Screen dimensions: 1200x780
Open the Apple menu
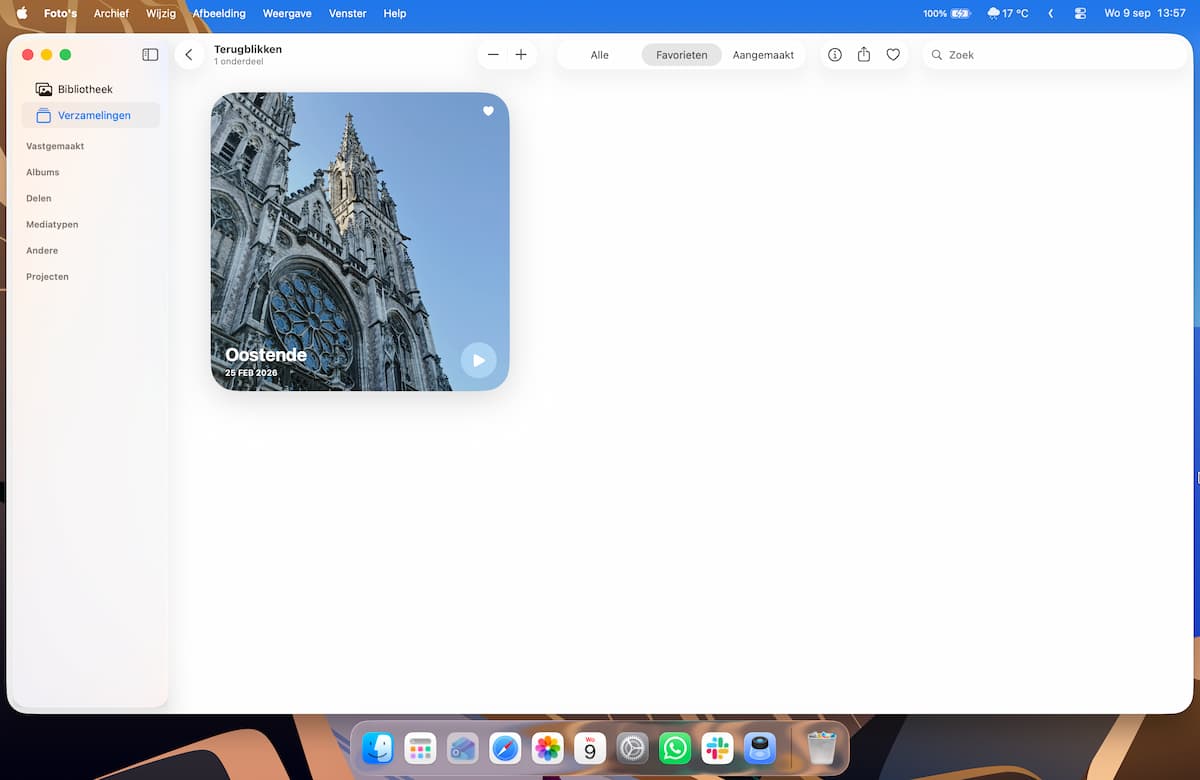(x=22, y=13)
